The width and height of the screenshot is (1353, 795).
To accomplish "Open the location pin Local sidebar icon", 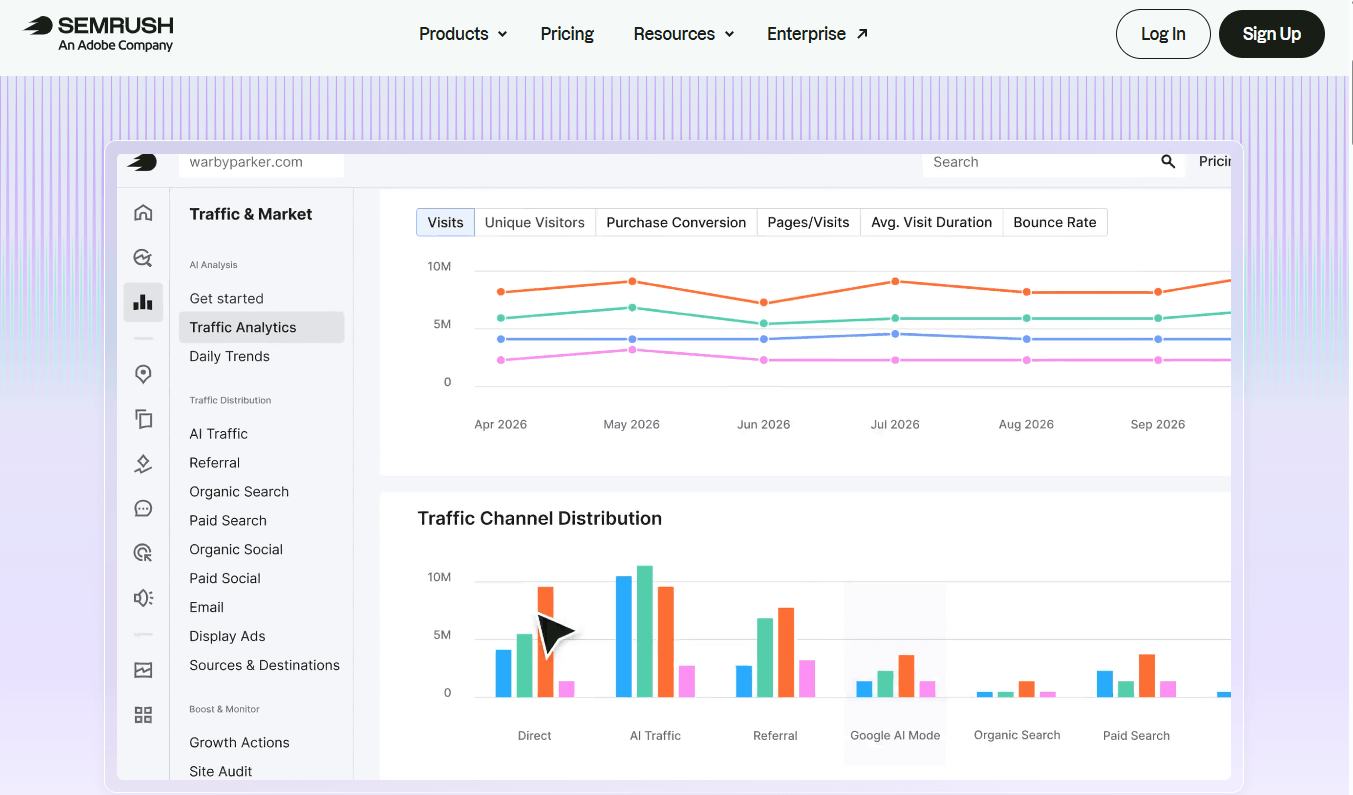I will [x=143, y=374].
